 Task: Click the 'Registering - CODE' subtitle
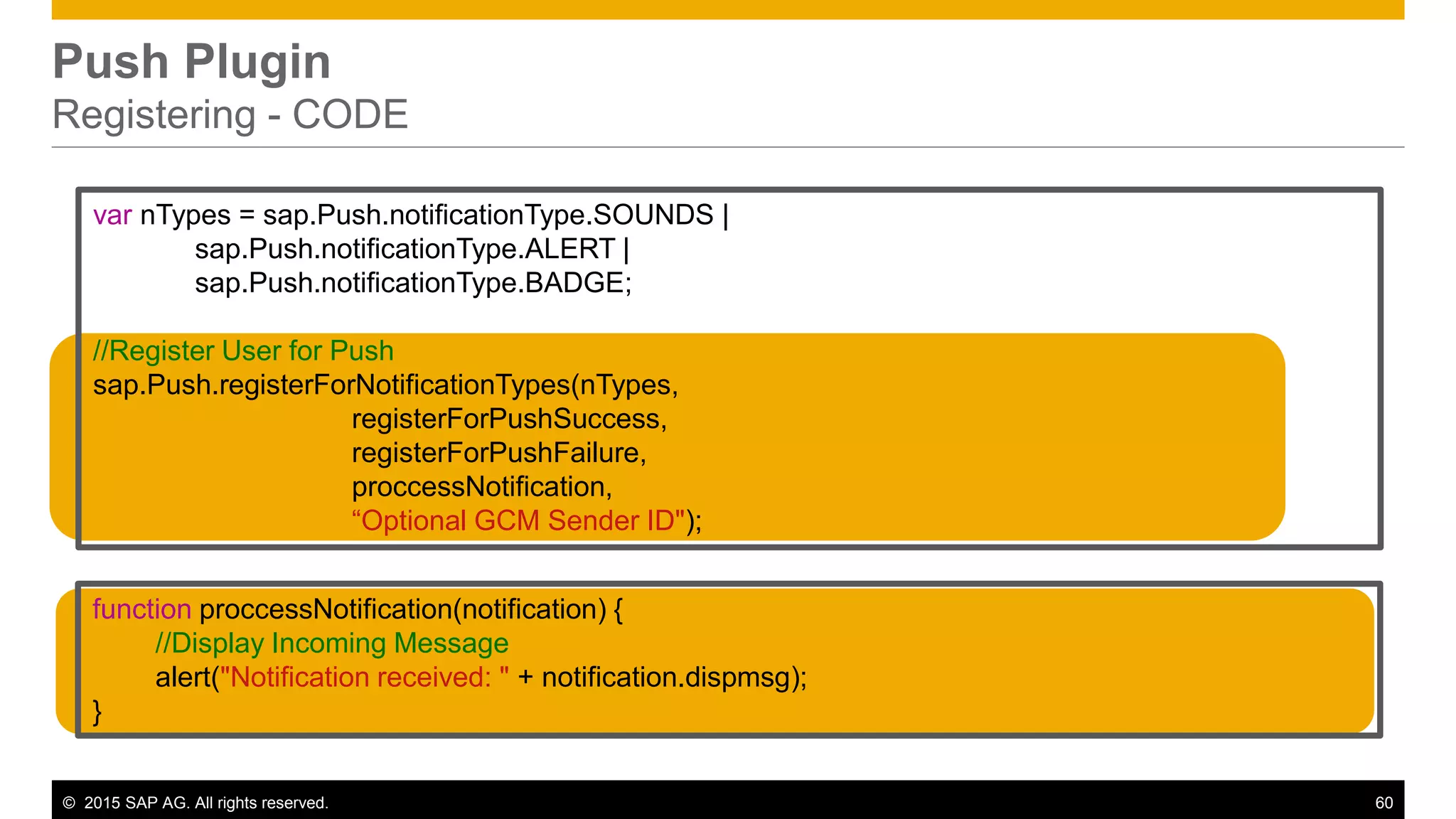click(230, 114)
